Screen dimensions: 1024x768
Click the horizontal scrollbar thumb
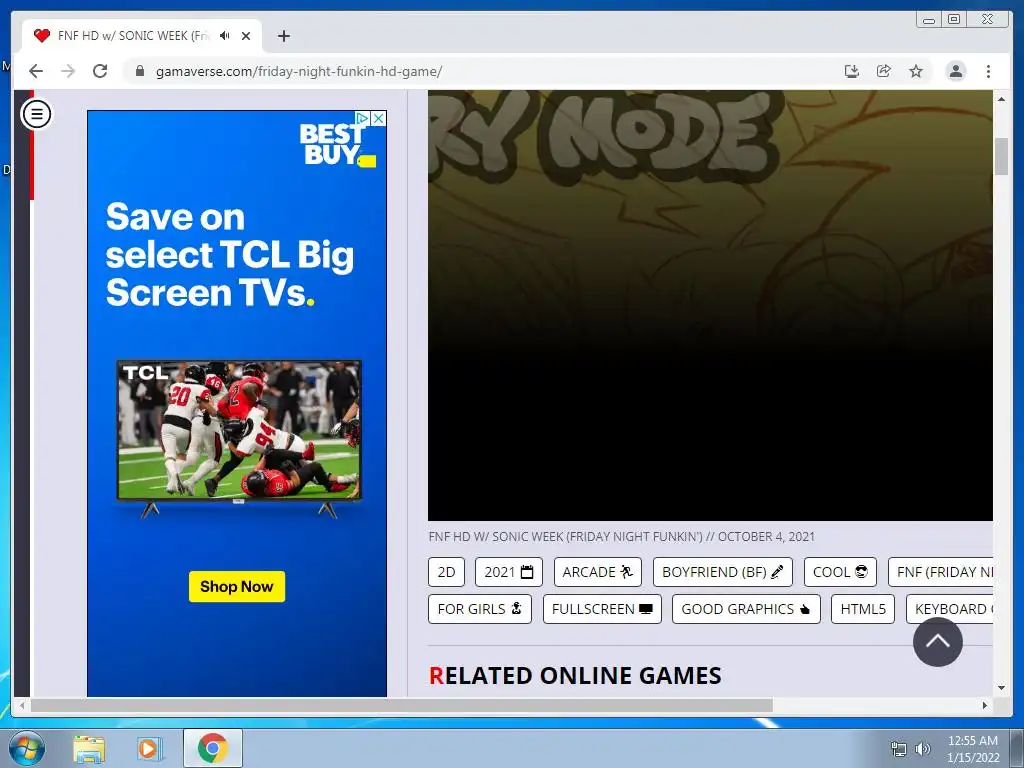[402, 705]
